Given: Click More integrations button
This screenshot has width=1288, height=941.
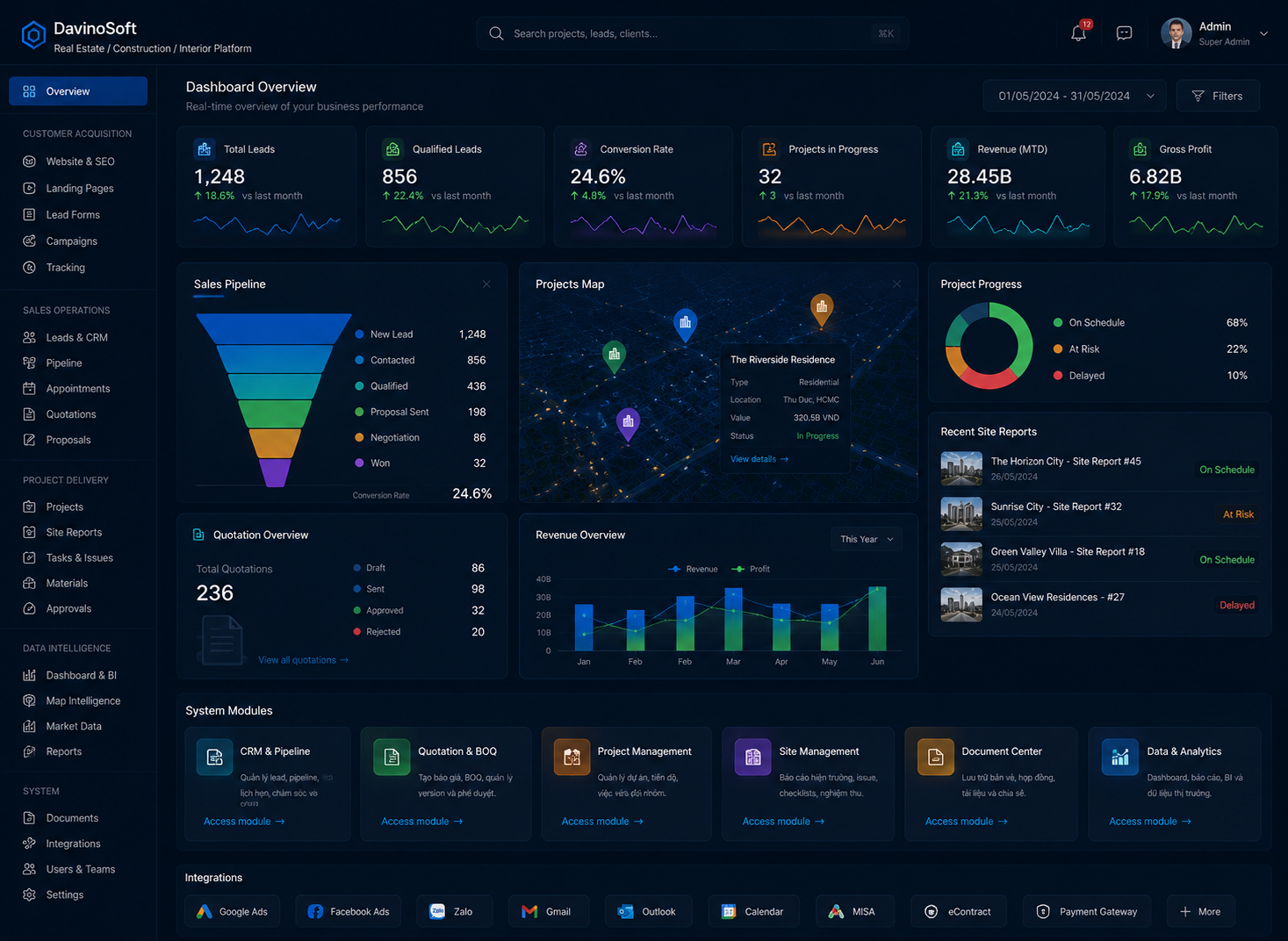Looking at the screenshot, I should point(1201,912).
